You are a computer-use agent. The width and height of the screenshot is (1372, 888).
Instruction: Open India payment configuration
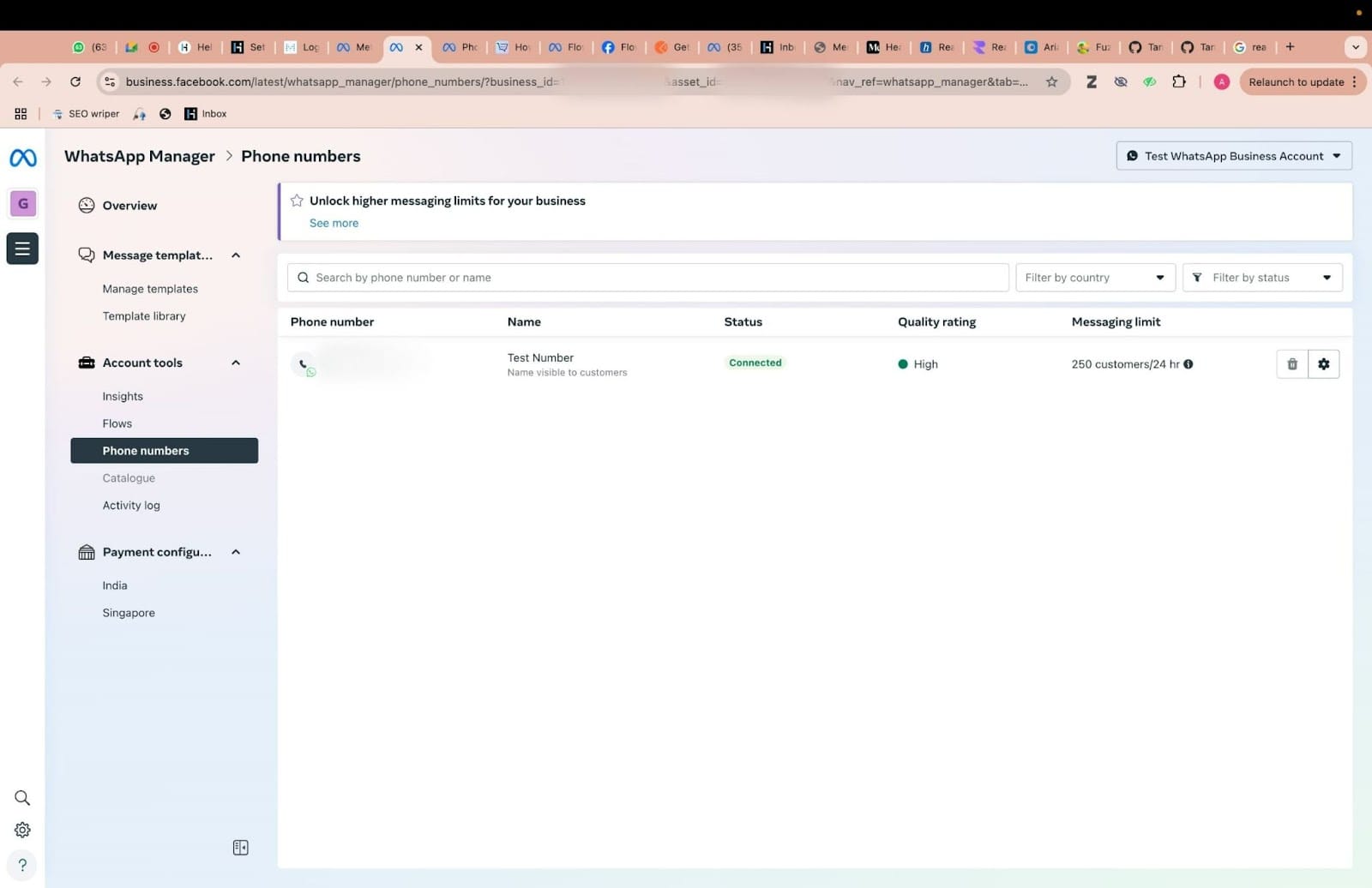[115, 585]
